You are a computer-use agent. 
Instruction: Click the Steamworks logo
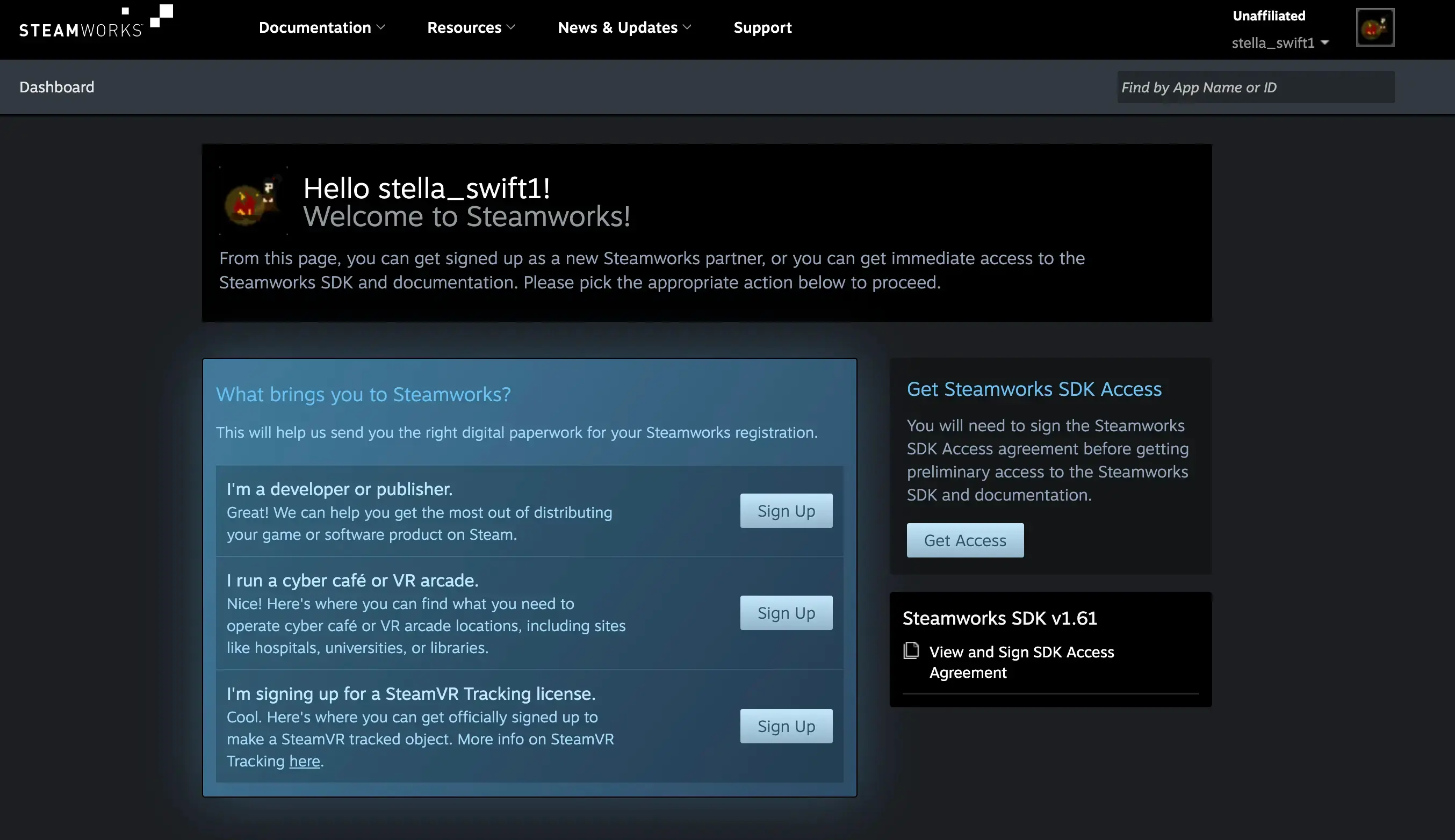coord(92,24)
